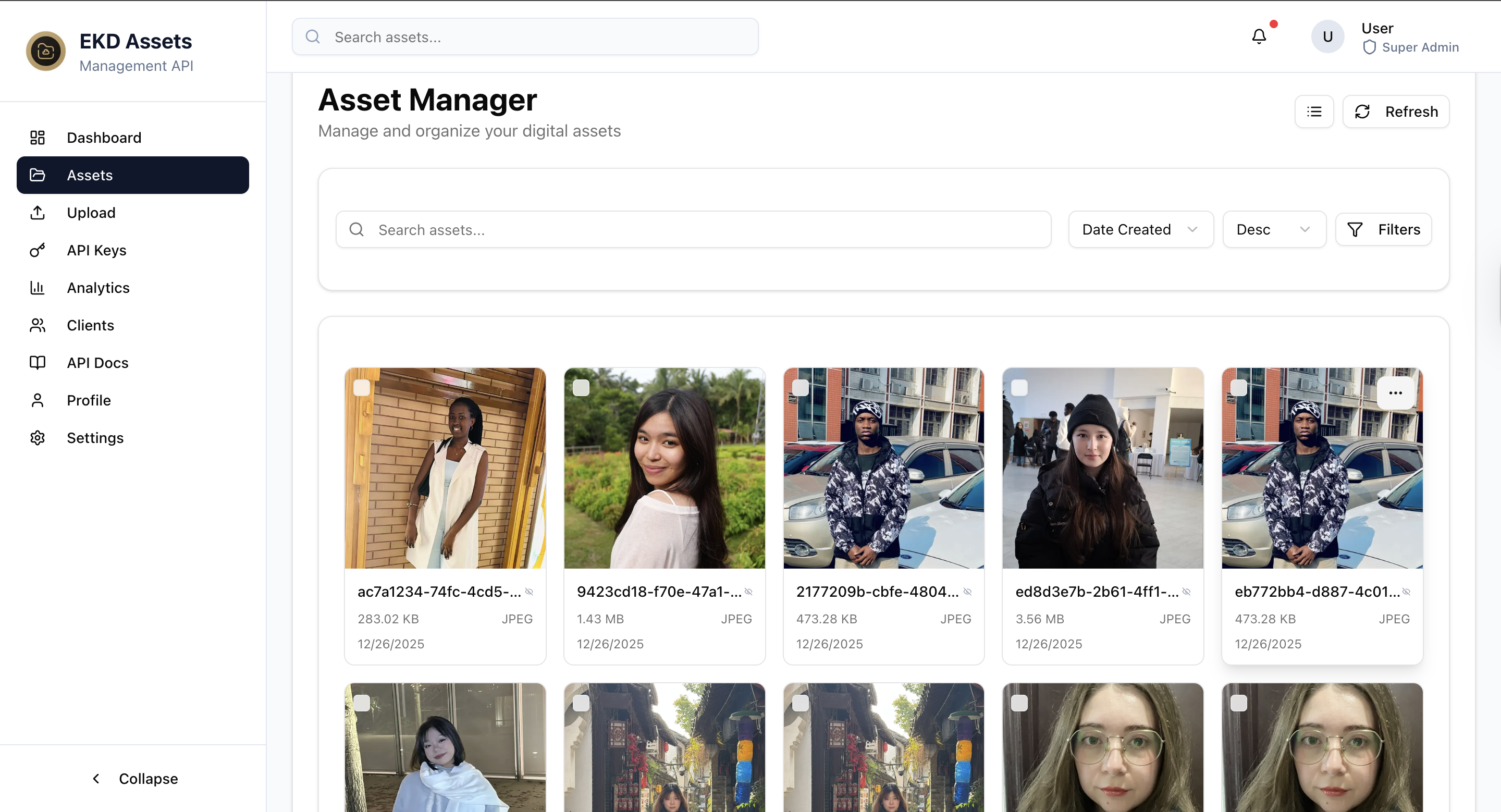1501x812 pixels.
Task: Open the Date Created sort dropdown
Action: [1140, 229]
